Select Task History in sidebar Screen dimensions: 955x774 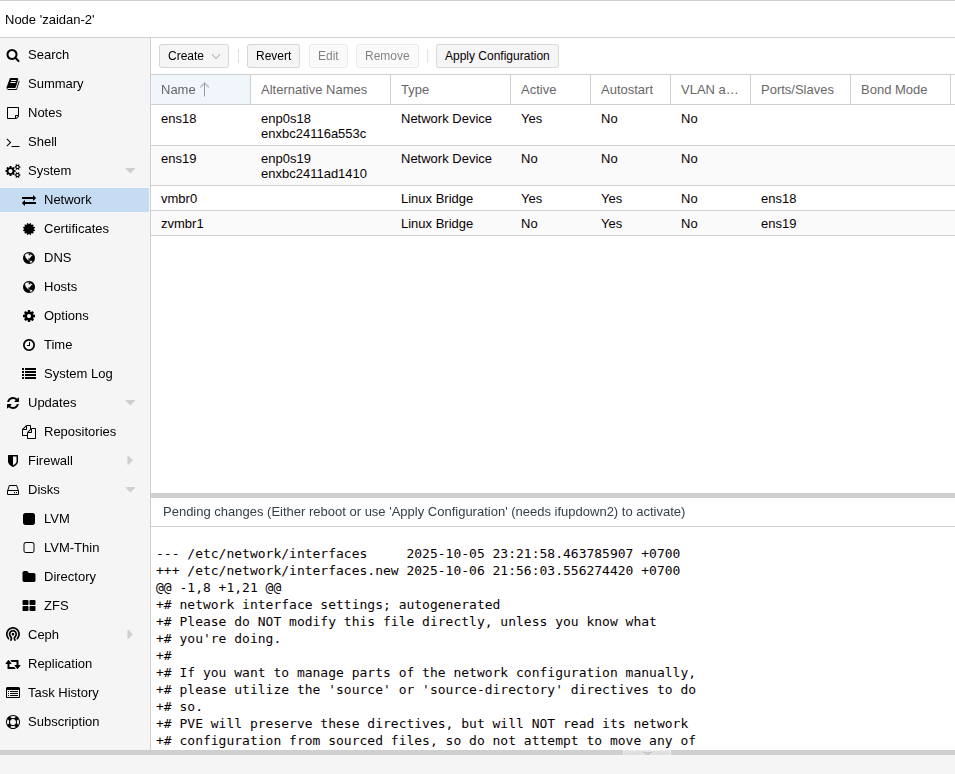(63, 693)
